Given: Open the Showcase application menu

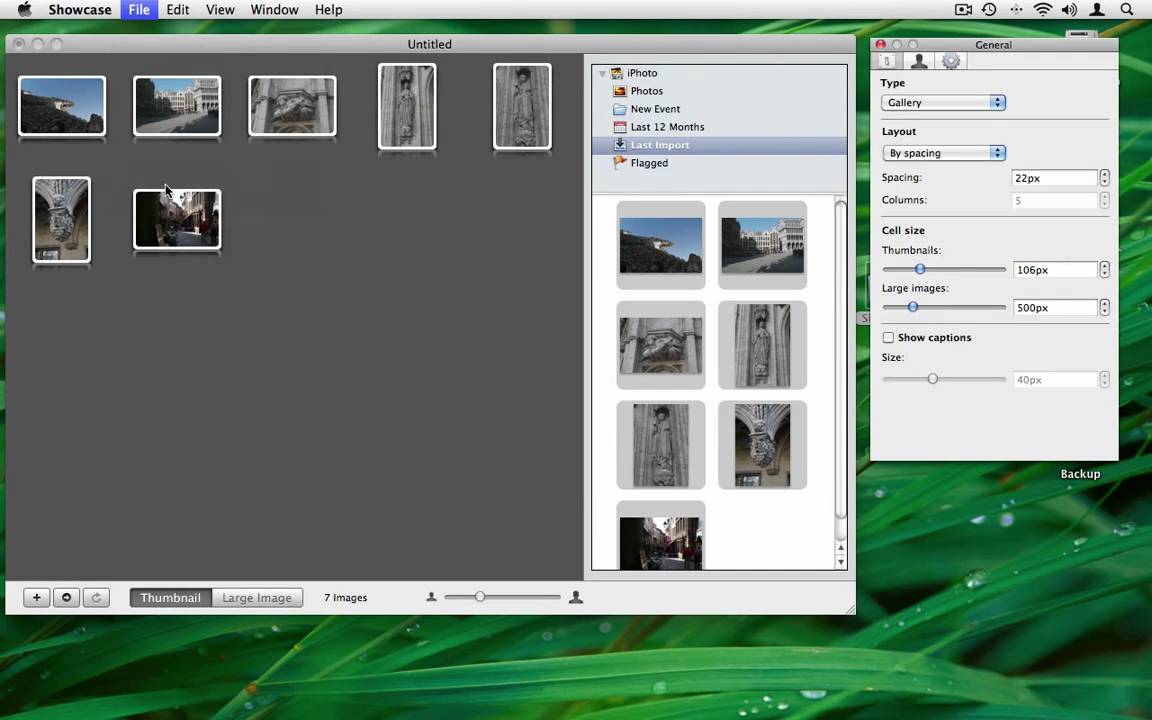Looking at the screenshot, I should [x=80, y=10].
